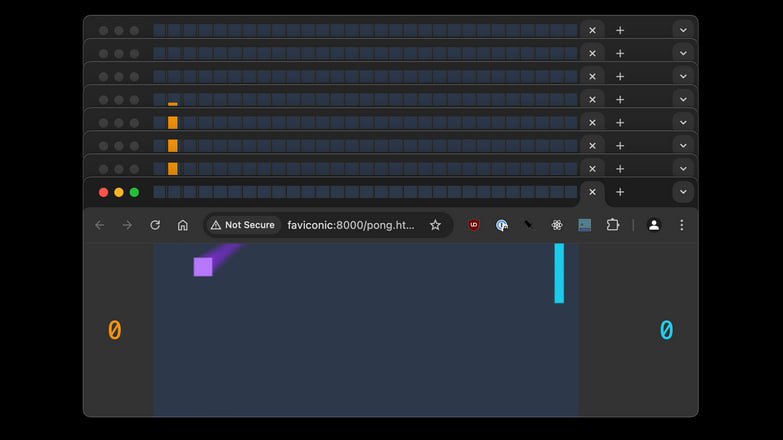Expand tab search in the window directly behind the front window

(x=683, y=169)
